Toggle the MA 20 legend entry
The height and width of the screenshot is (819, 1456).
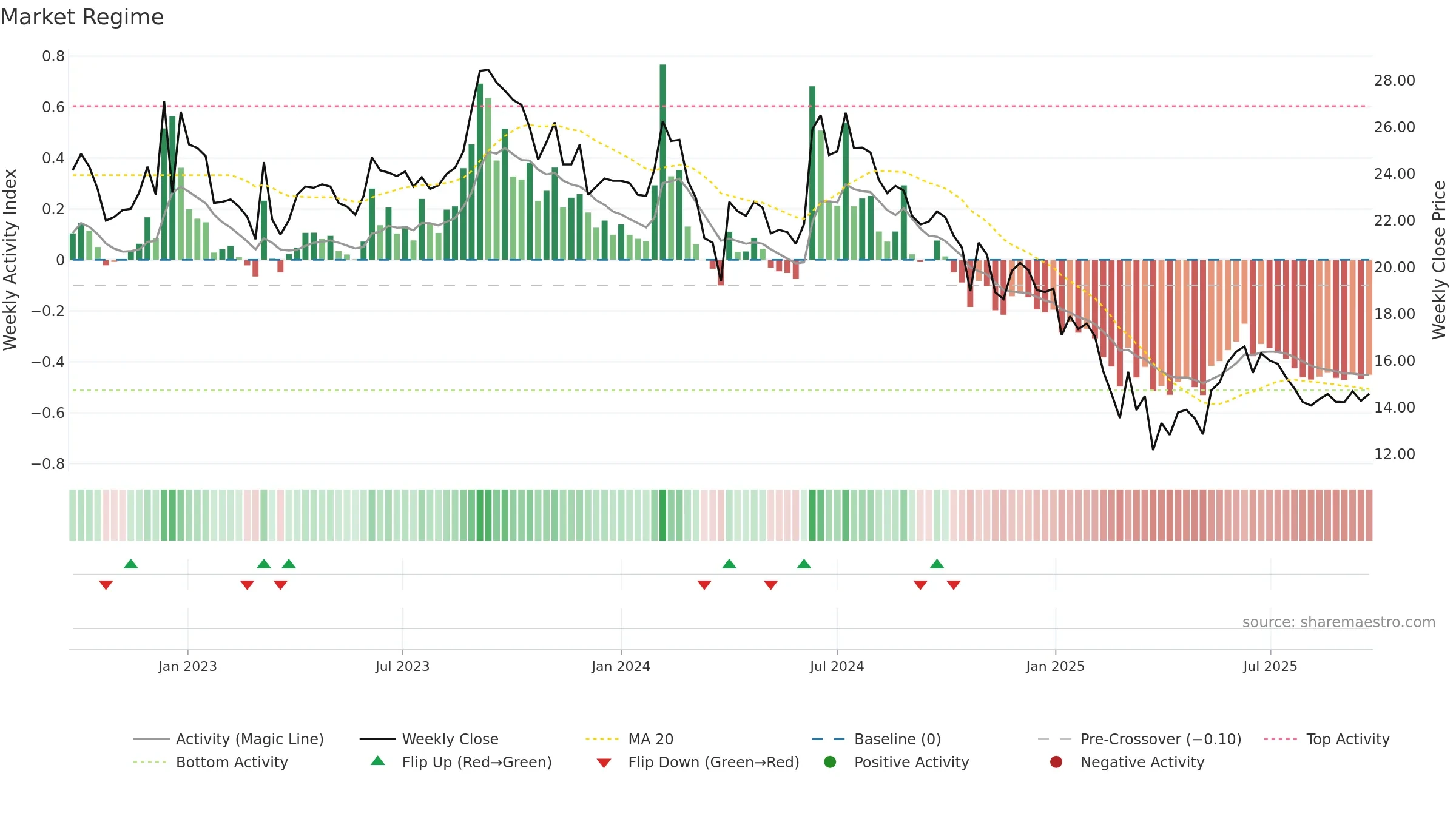coord(629,739)
